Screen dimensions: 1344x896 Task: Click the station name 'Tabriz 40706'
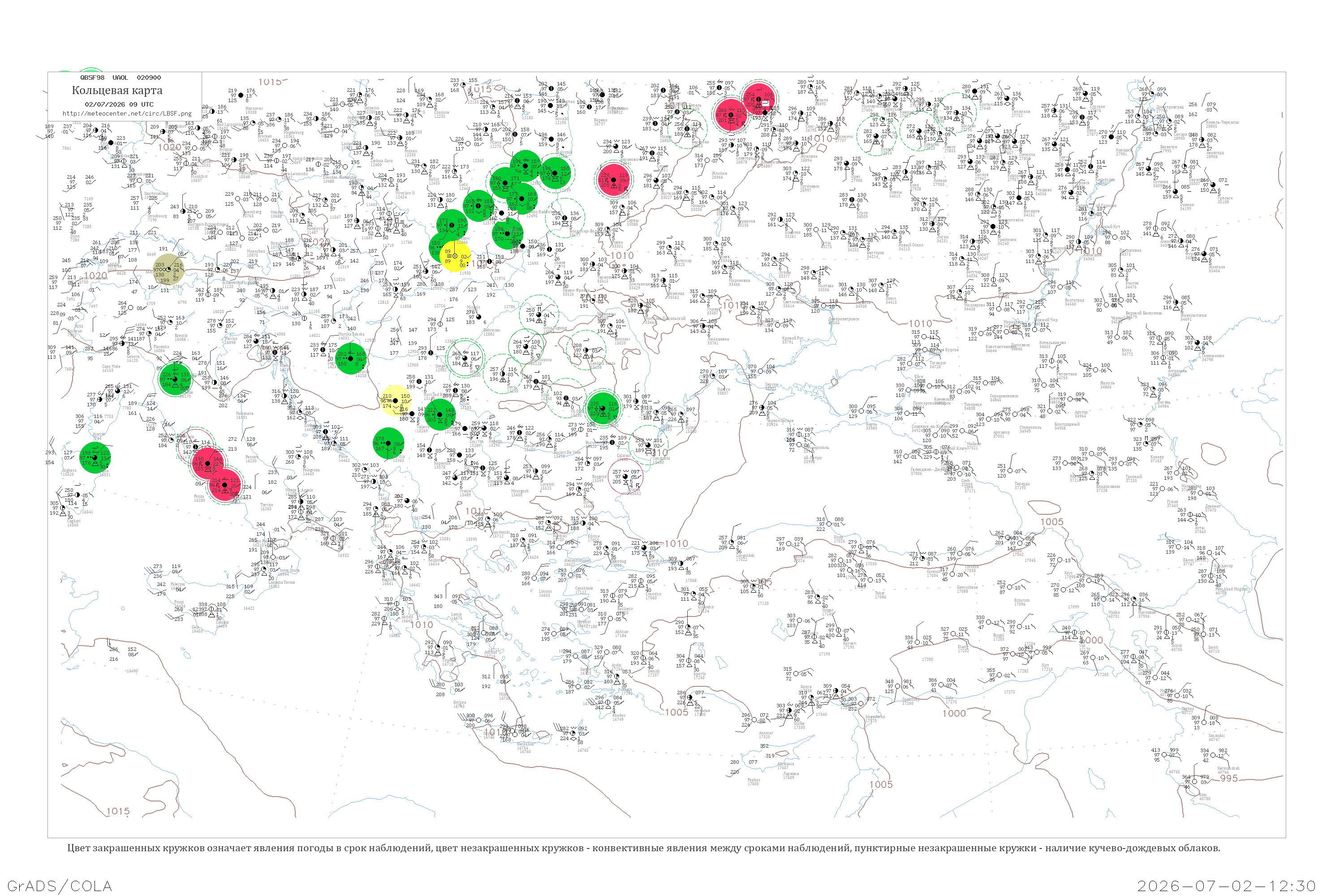click(1176, 647)
